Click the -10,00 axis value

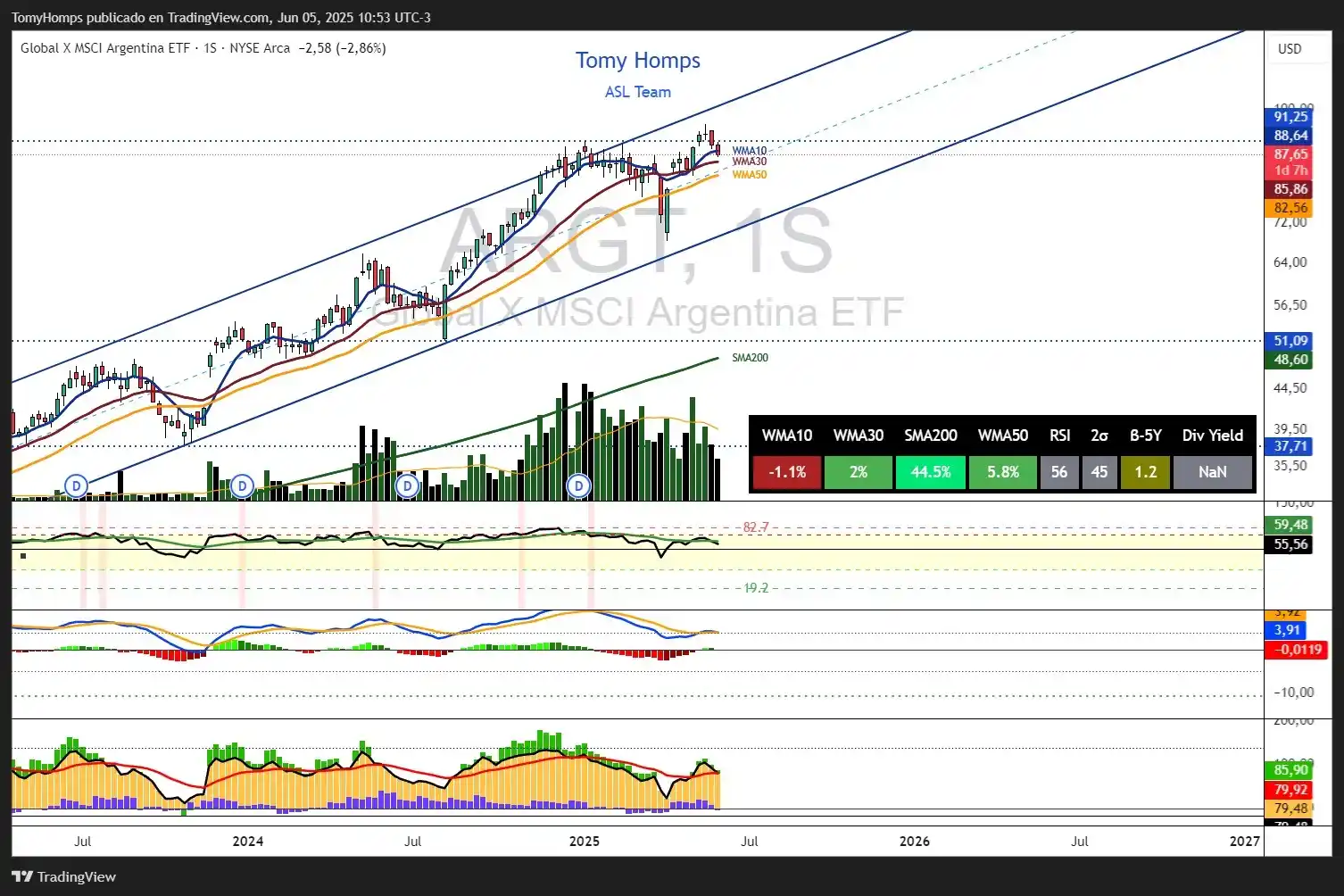click(1293, 693)
